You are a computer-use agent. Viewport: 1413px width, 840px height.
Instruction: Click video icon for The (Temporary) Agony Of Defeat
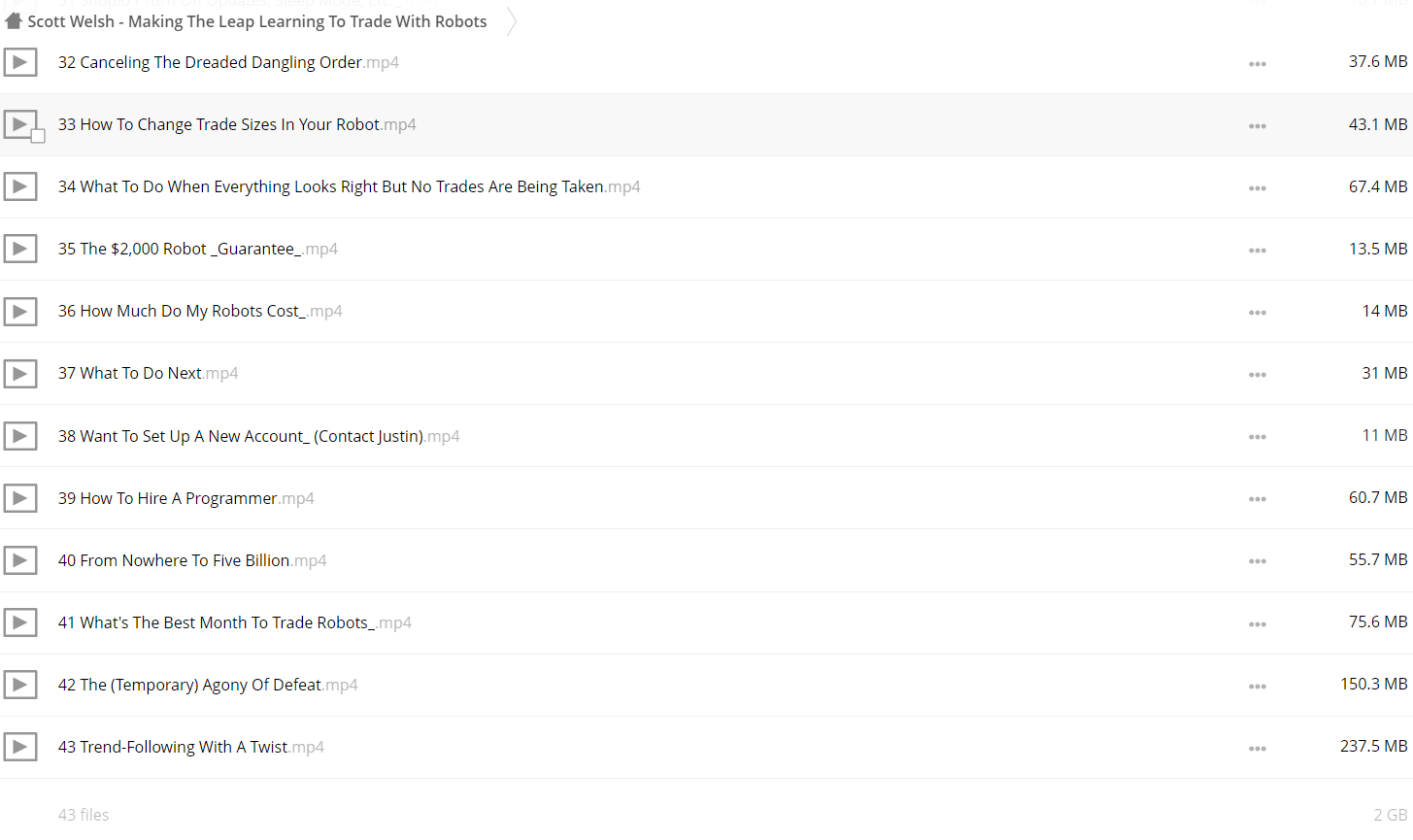tap(19, 685)
